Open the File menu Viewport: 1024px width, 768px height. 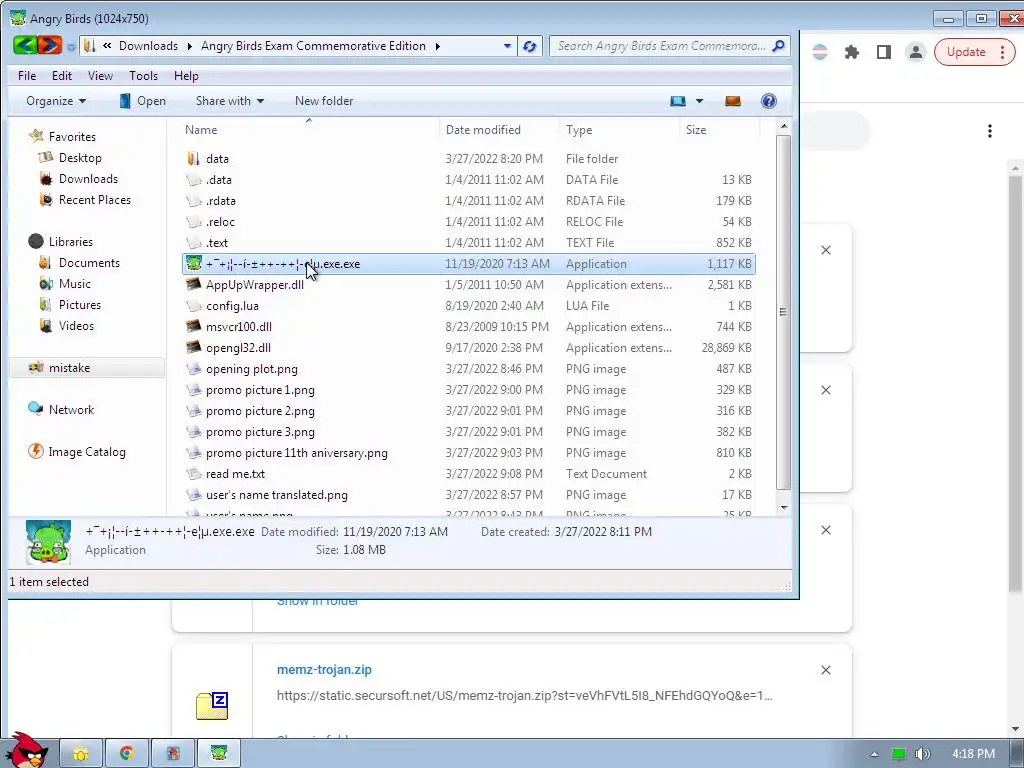27,76
